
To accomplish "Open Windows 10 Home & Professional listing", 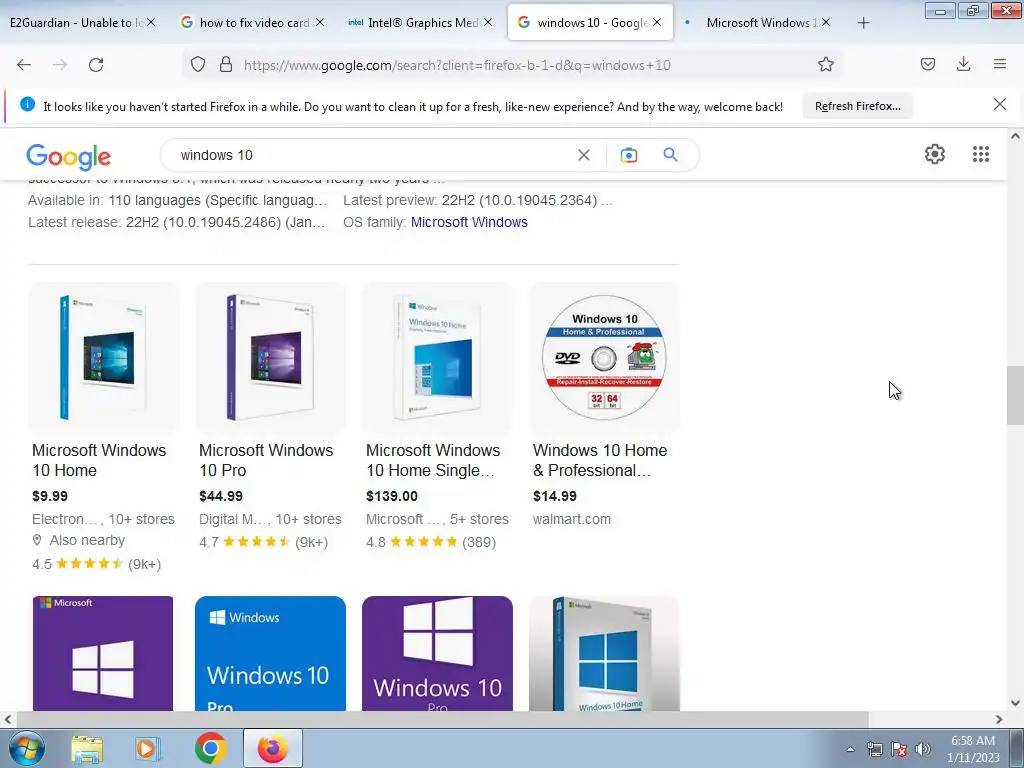I will tap(600, 460).
